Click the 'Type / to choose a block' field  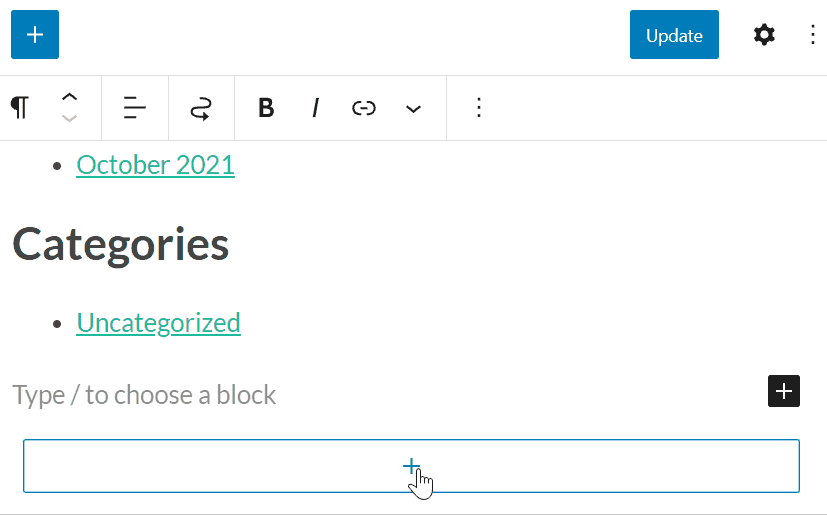144,395
